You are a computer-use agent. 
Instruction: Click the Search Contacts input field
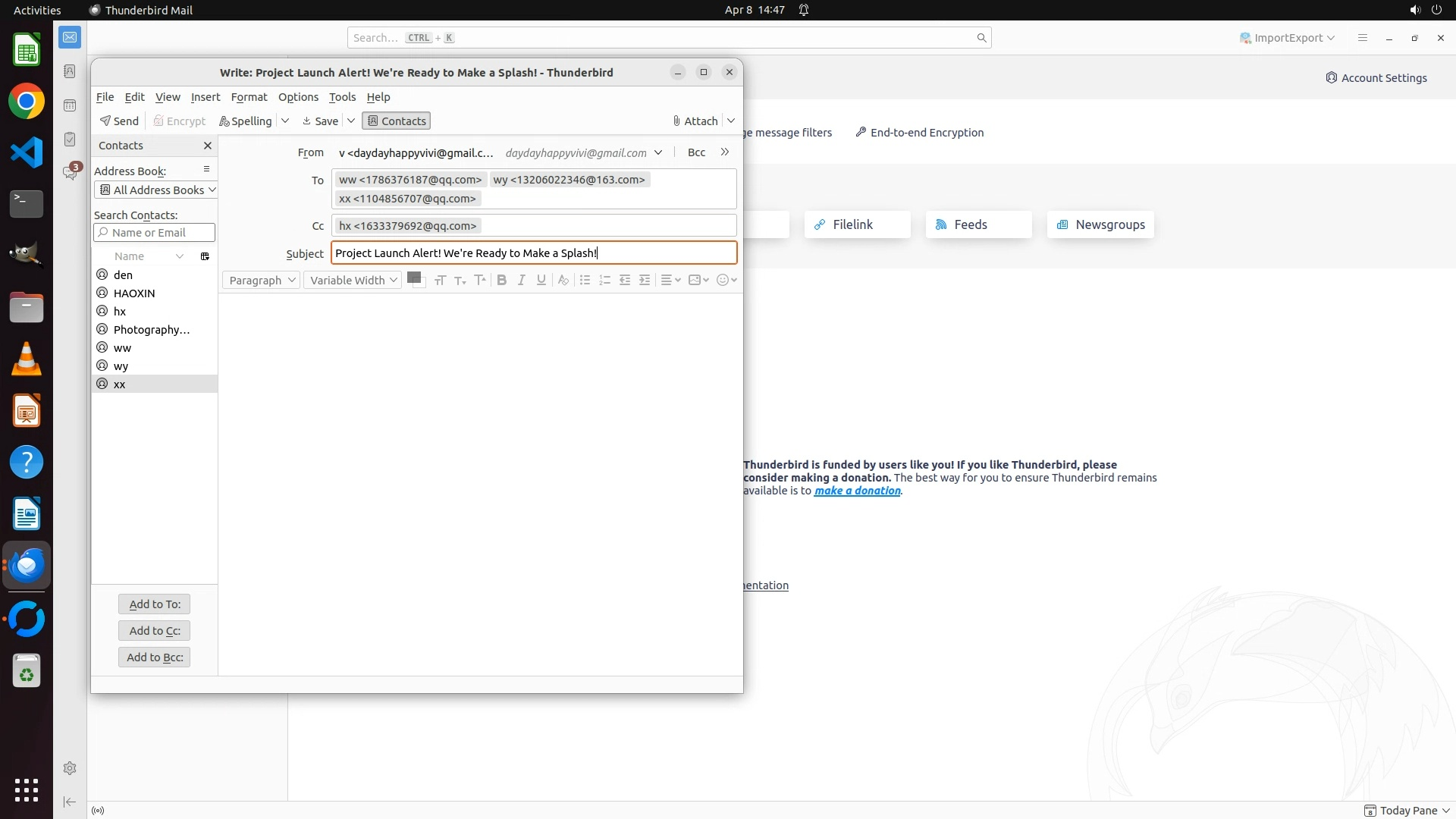[x=155, y=233]
